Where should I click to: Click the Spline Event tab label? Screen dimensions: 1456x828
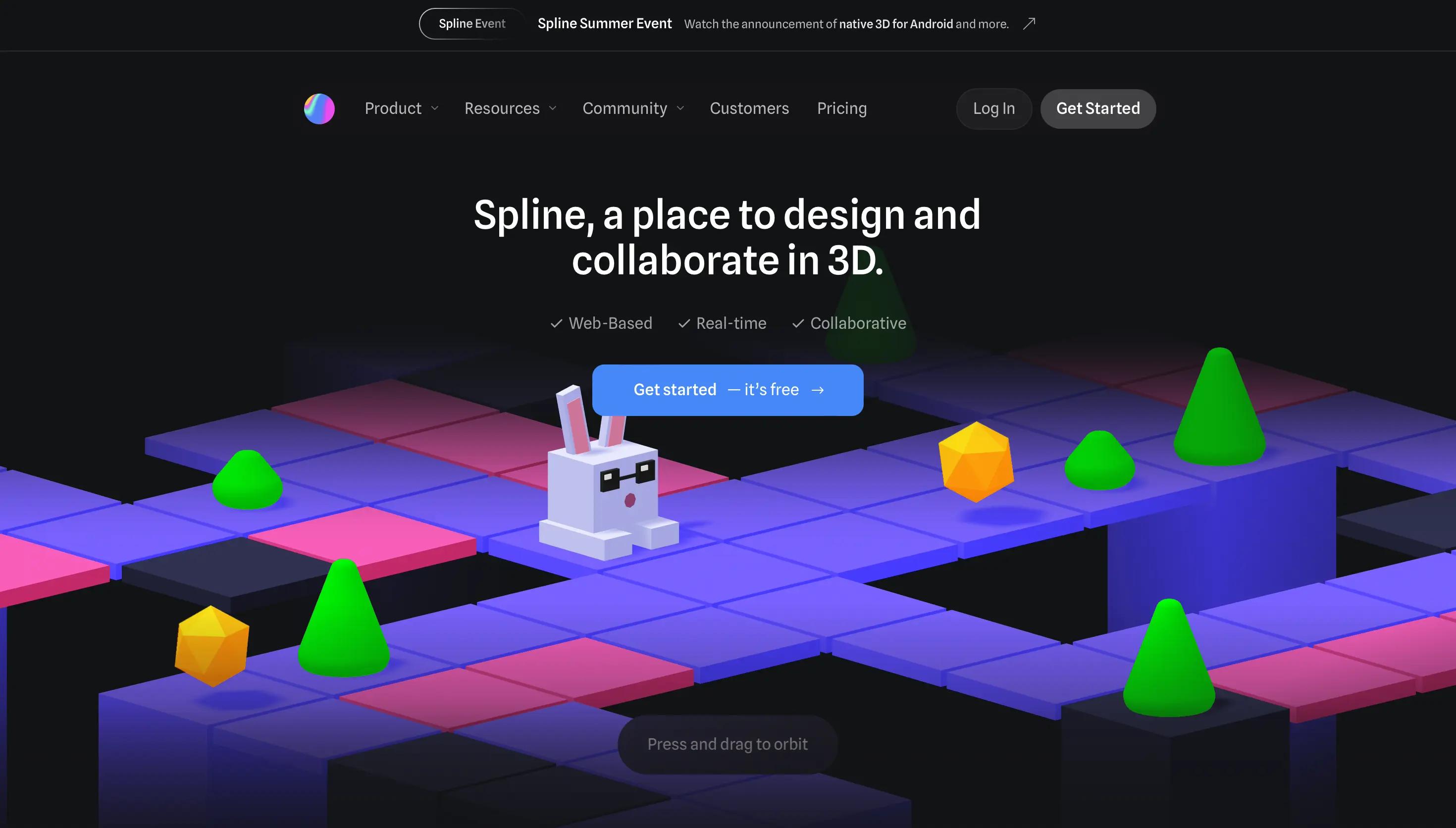click(x=471, y=23)
